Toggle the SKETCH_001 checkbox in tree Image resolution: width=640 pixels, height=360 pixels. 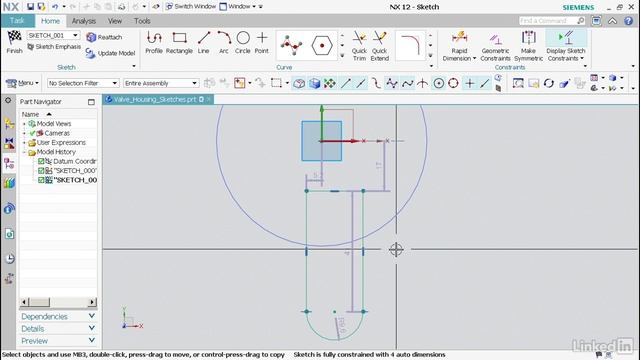(41, 180)
